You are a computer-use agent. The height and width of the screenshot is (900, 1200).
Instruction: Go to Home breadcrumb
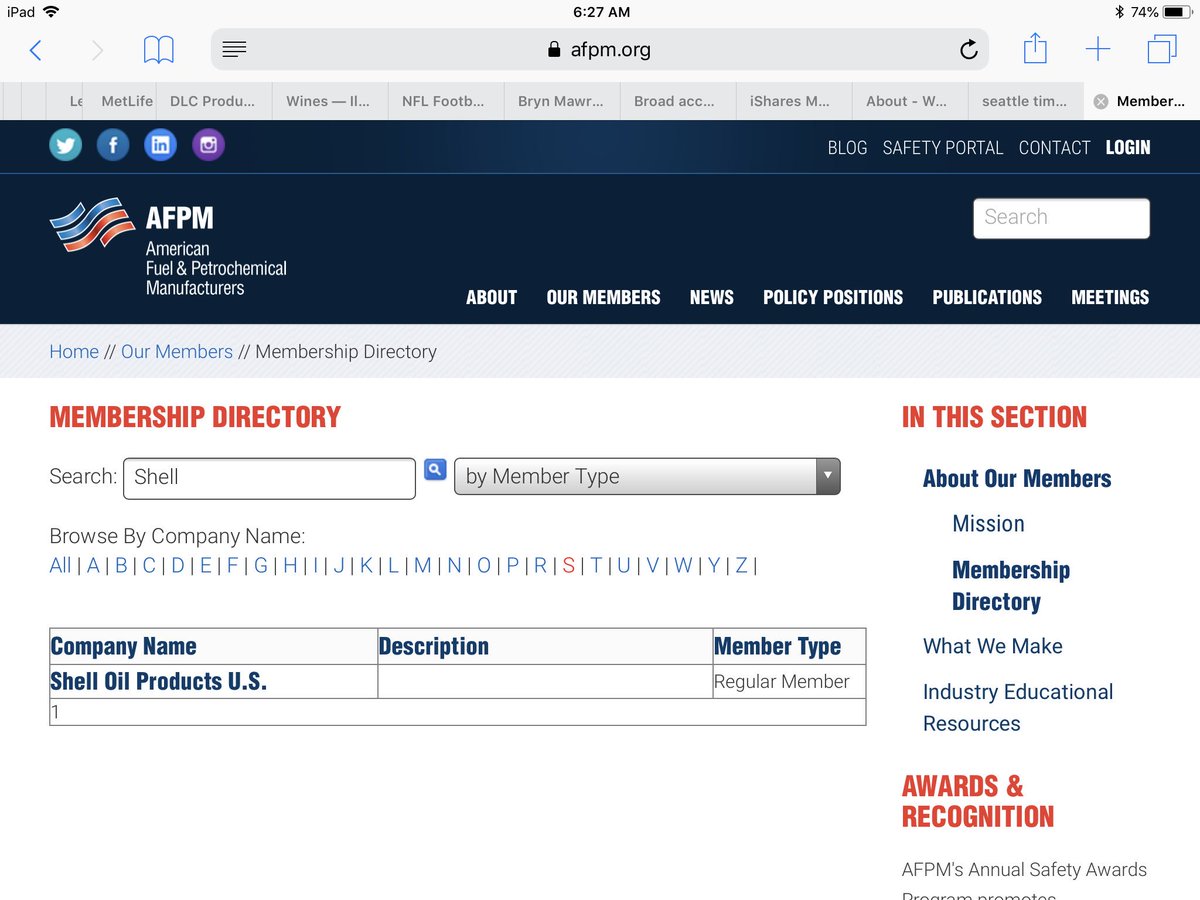pyautogui.click(x=74, y=352)
